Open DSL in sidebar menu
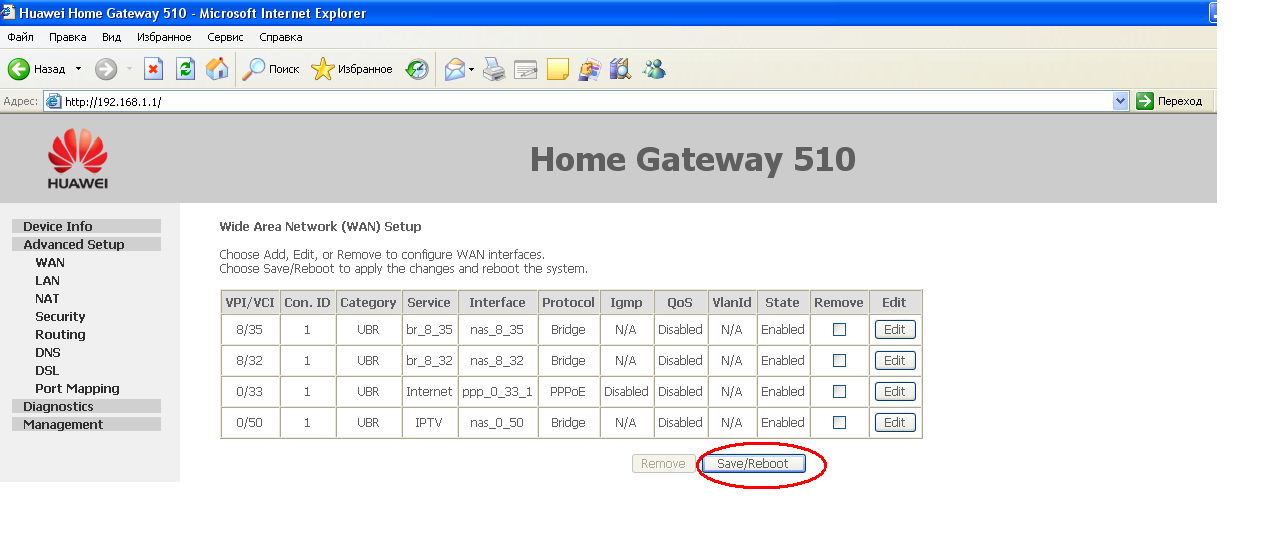The height and width of the screenshot is (551, 1280). tap(47, 370)
